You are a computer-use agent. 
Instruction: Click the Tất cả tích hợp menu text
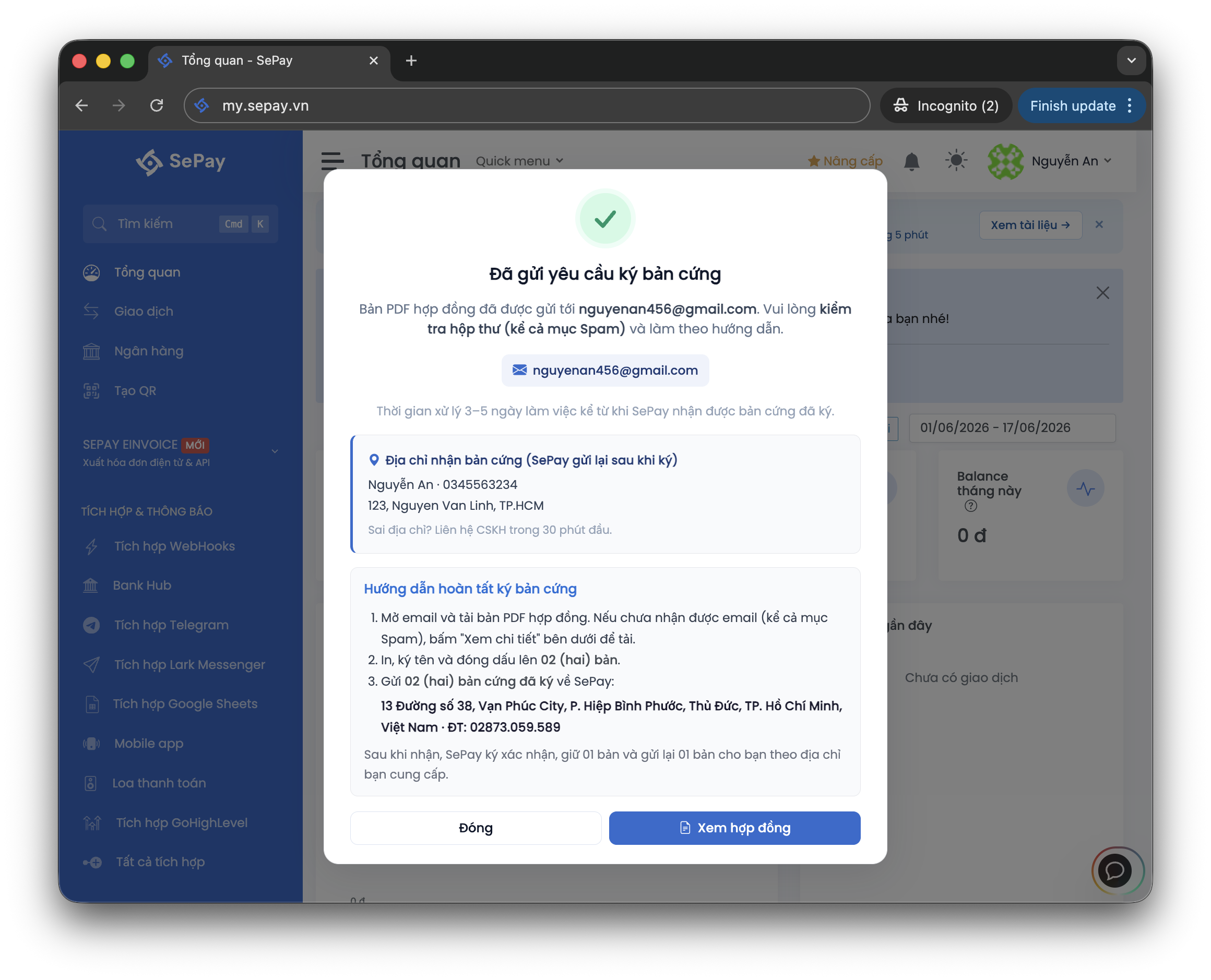[160, 862]
